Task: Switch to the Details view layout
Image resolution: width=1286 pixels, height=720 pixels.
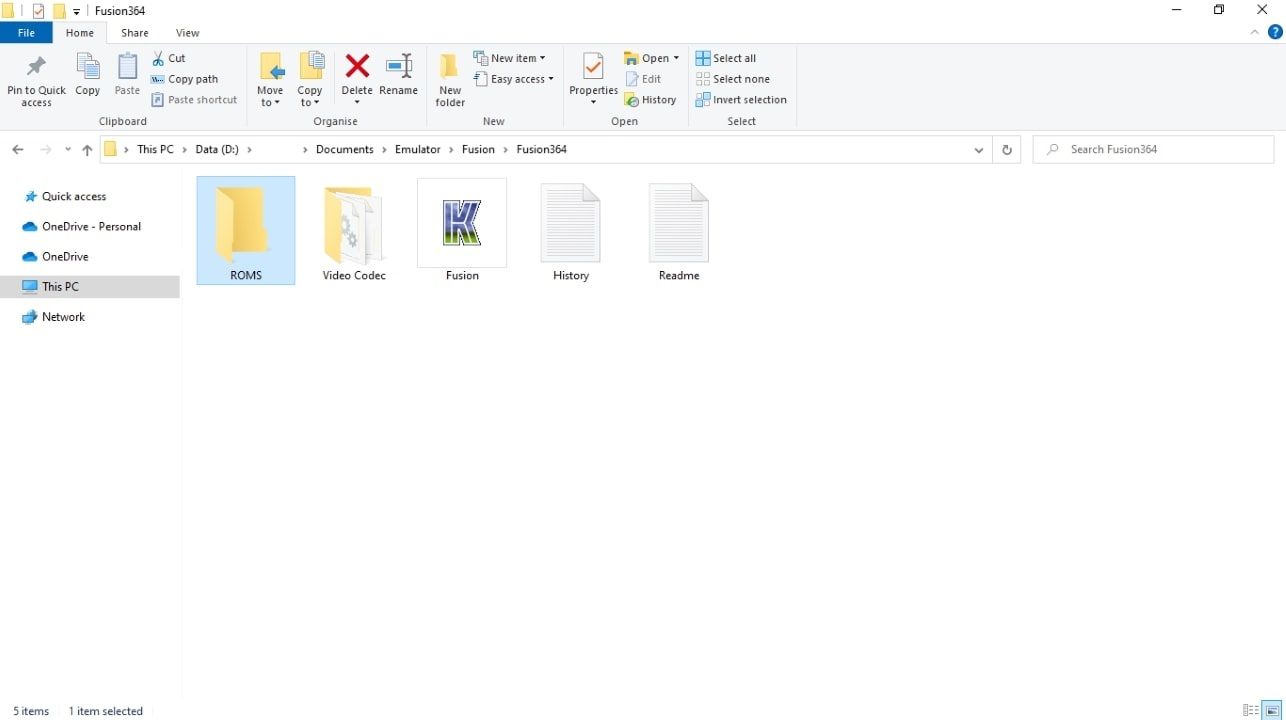Action: coord(1251,711)
